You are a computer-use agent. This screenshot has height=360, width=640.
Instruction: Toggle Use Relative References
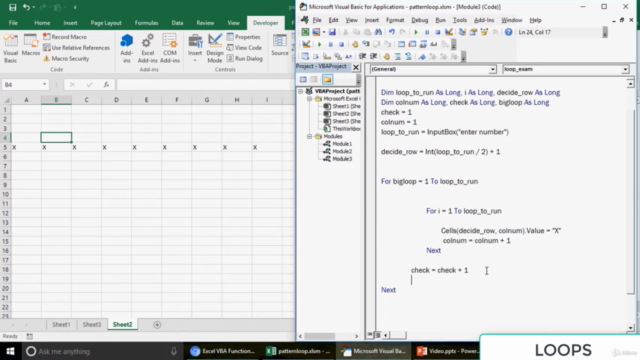(76, 48)
